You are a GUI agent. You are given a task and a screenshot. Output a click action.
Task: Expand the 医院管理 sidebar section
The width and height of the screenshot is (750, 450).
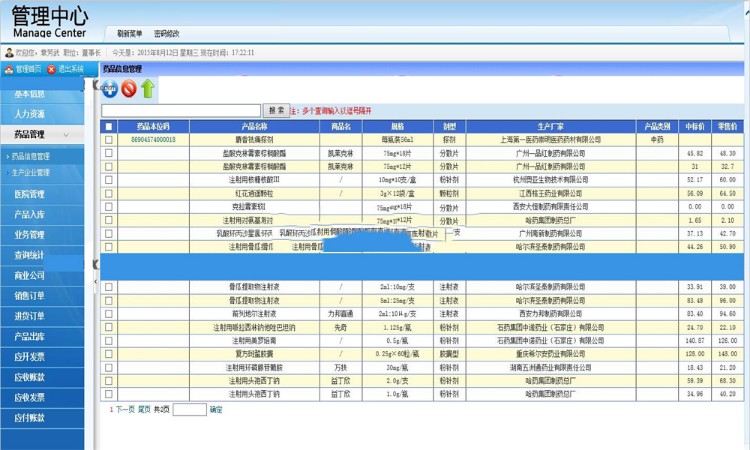(x=30, y=194)
